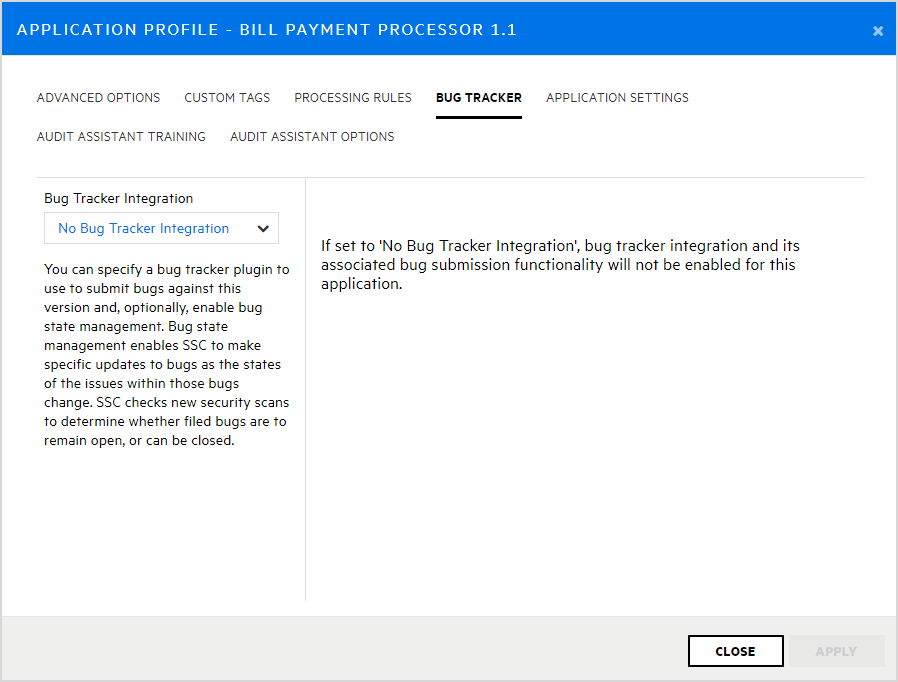The height and width of the screenshot is (682, 898).
Task: Go to the Processing Rules tab
Action: (353, 98)
